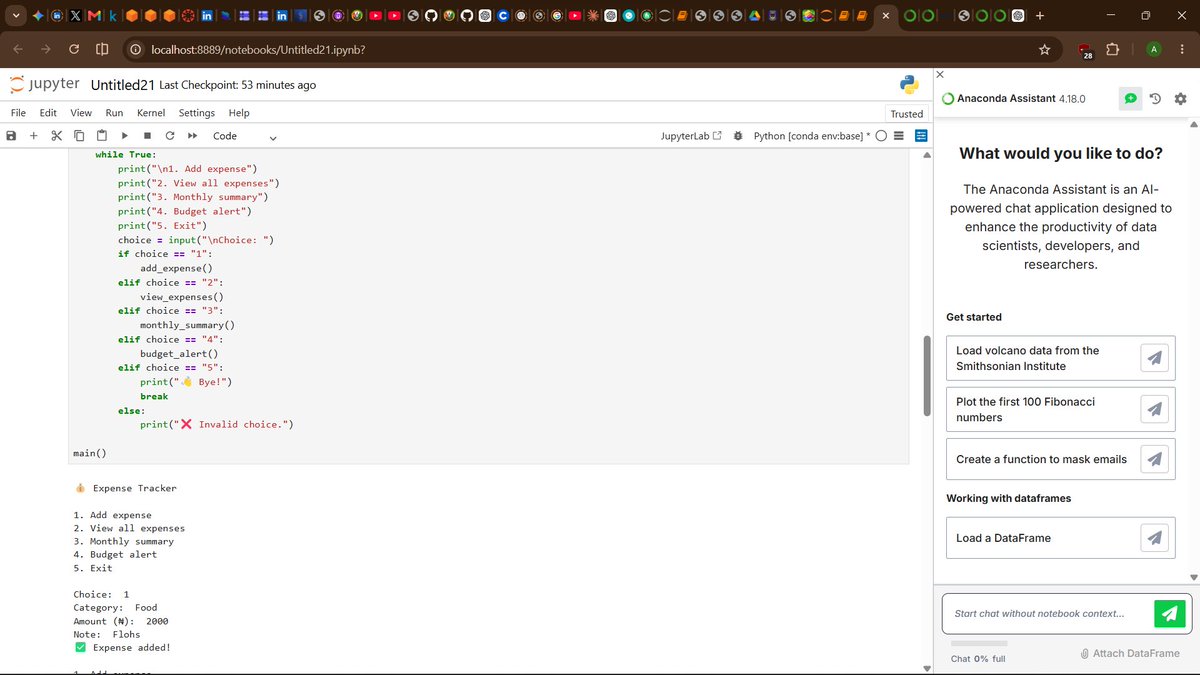Open notebook in JupyterLab link
Viewport: 1200px width, 675px height.
(691, 136)
